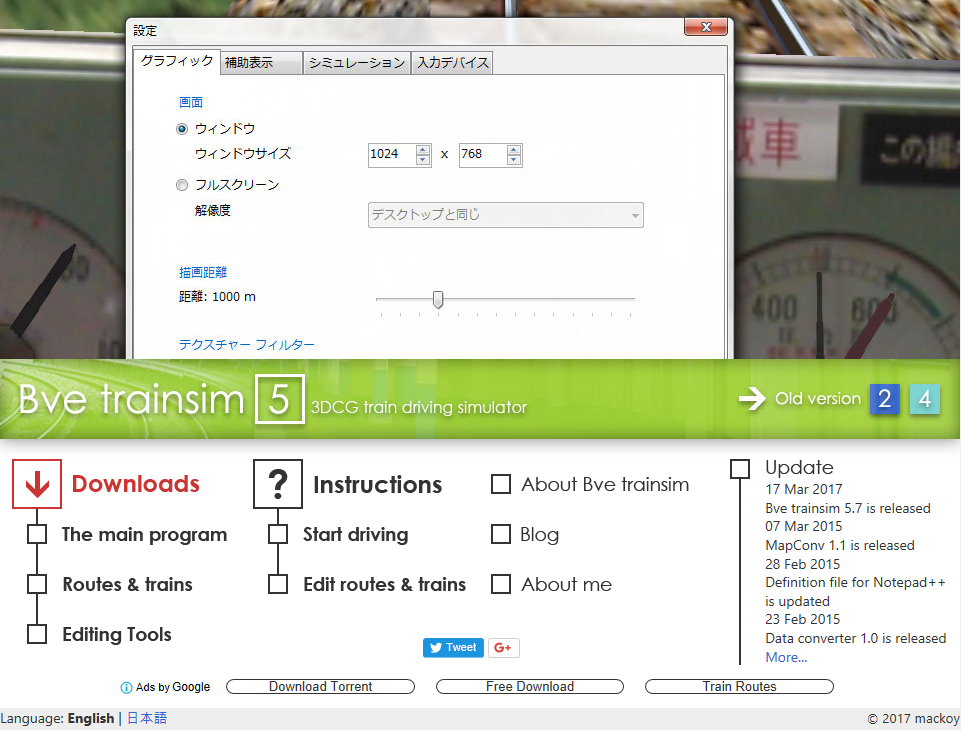Open old version 4 icon

click(x=925, y=399)
